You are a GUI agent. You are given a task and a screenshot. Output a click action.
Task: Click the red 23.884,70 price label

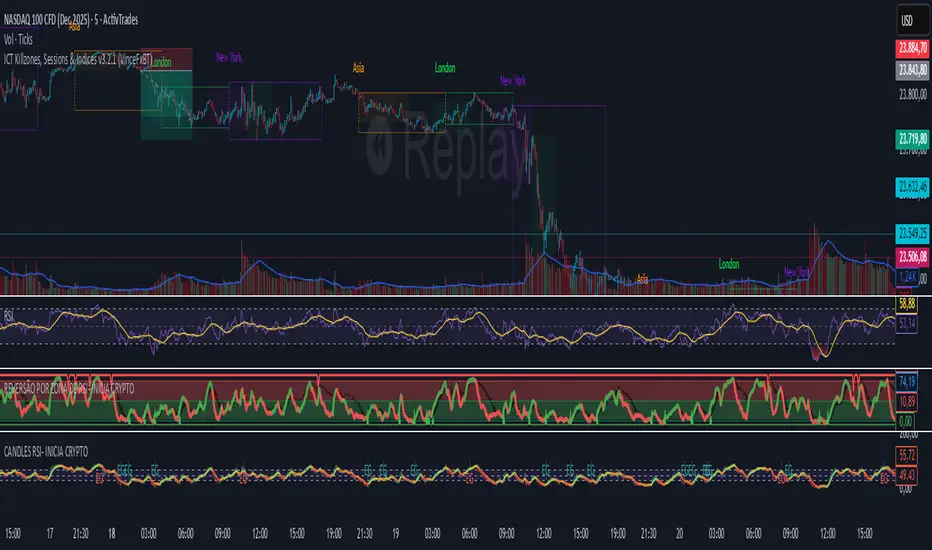912,48
